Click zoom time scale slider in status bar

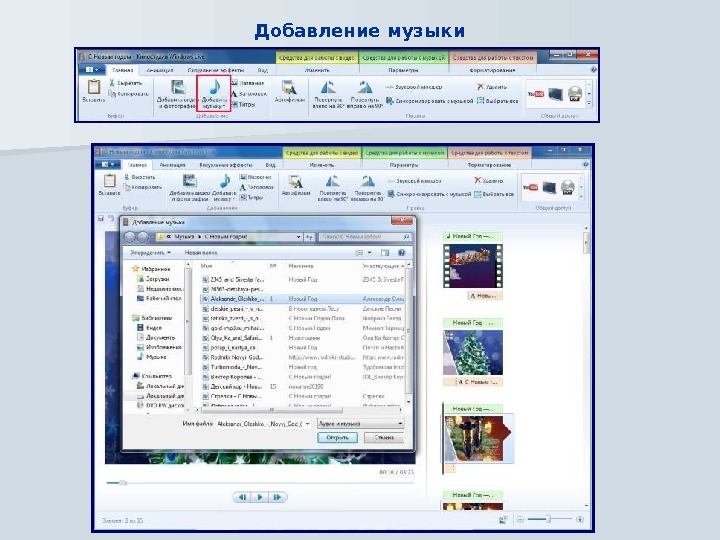[x=547, y=519]
